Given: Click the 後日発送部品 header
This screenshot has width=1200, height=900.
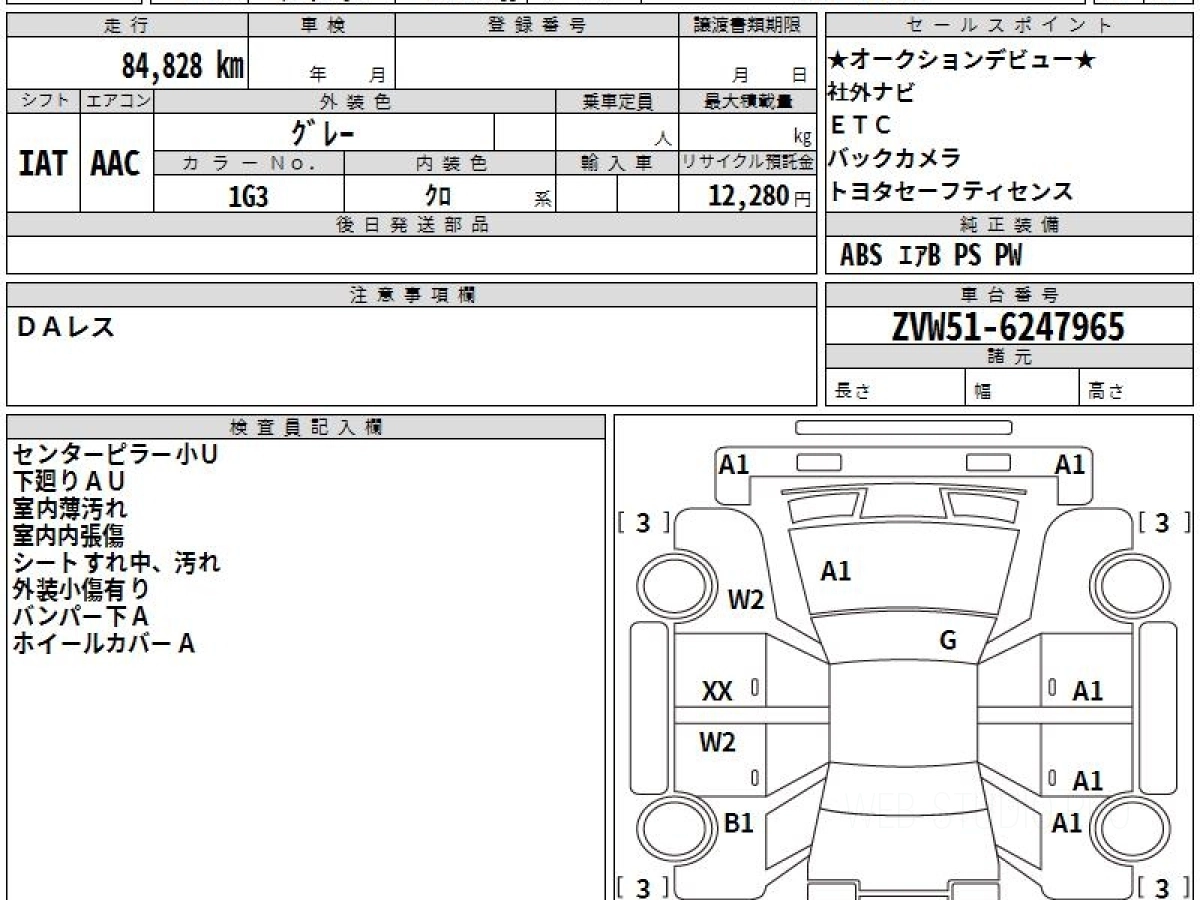Looking at the screenshot, I should pos(412,225).
